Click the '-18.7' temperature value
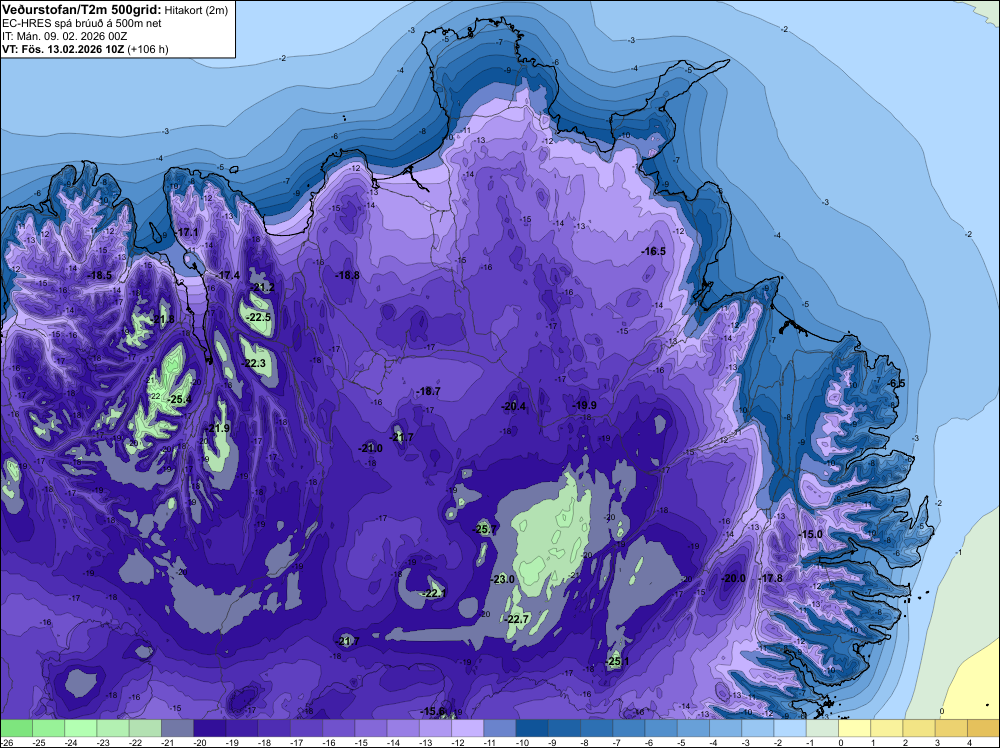 coord(428,392)
